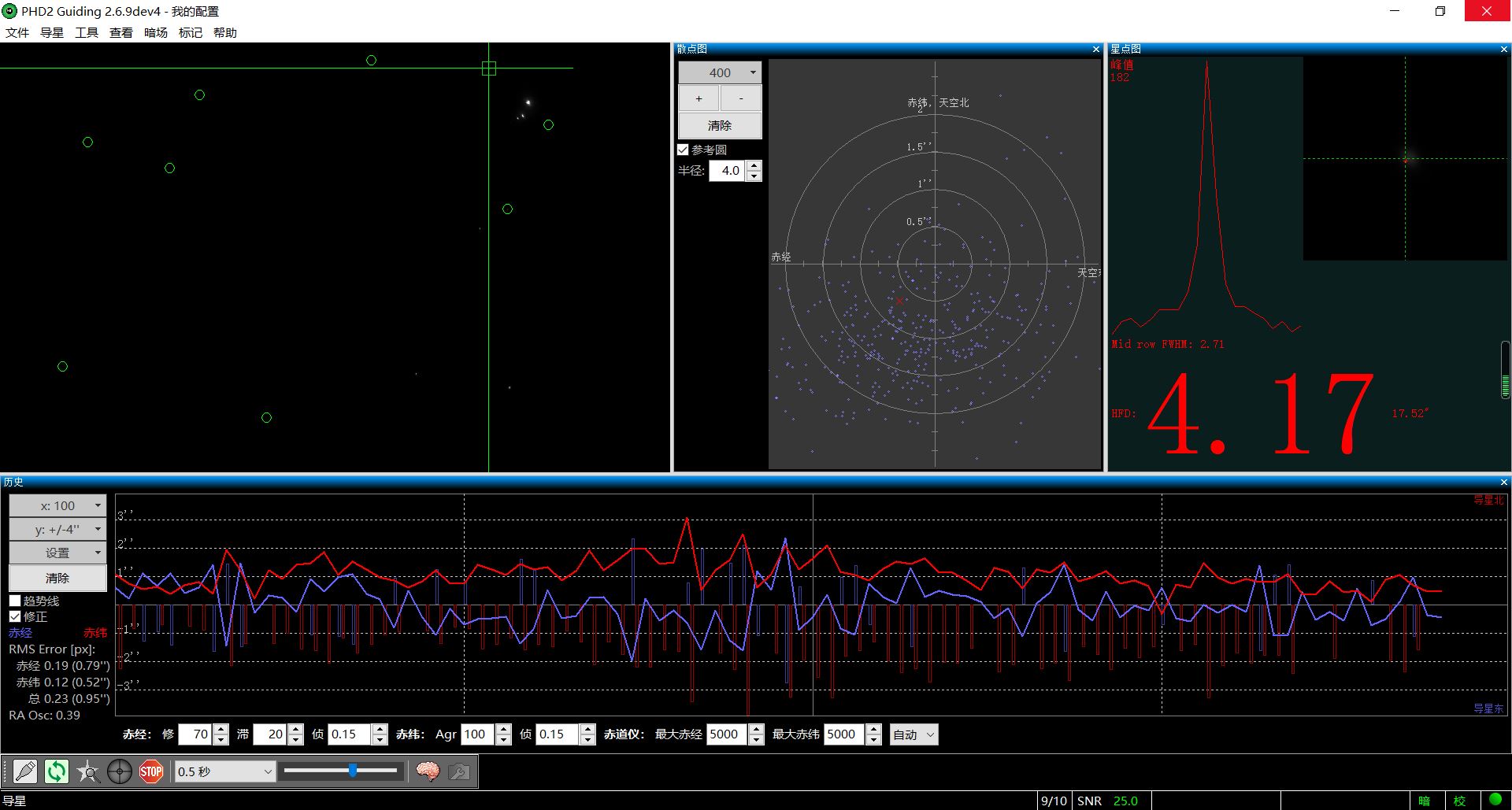Click the red 赤纬 legend label
The image size is (1512, 810).
(x=95, y=633)
